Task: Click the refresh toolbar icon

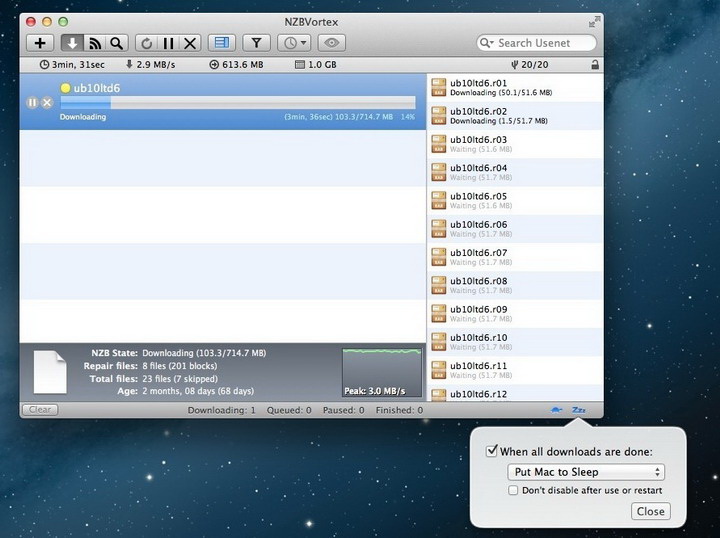Action: [x=147, y=43]
